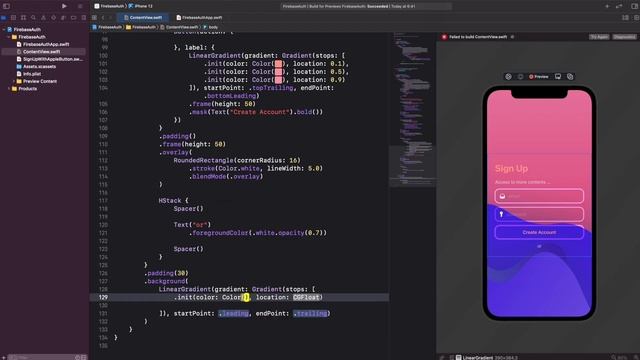Click the Preview label button
The image size is (640, 360).
tap(539, 77)
